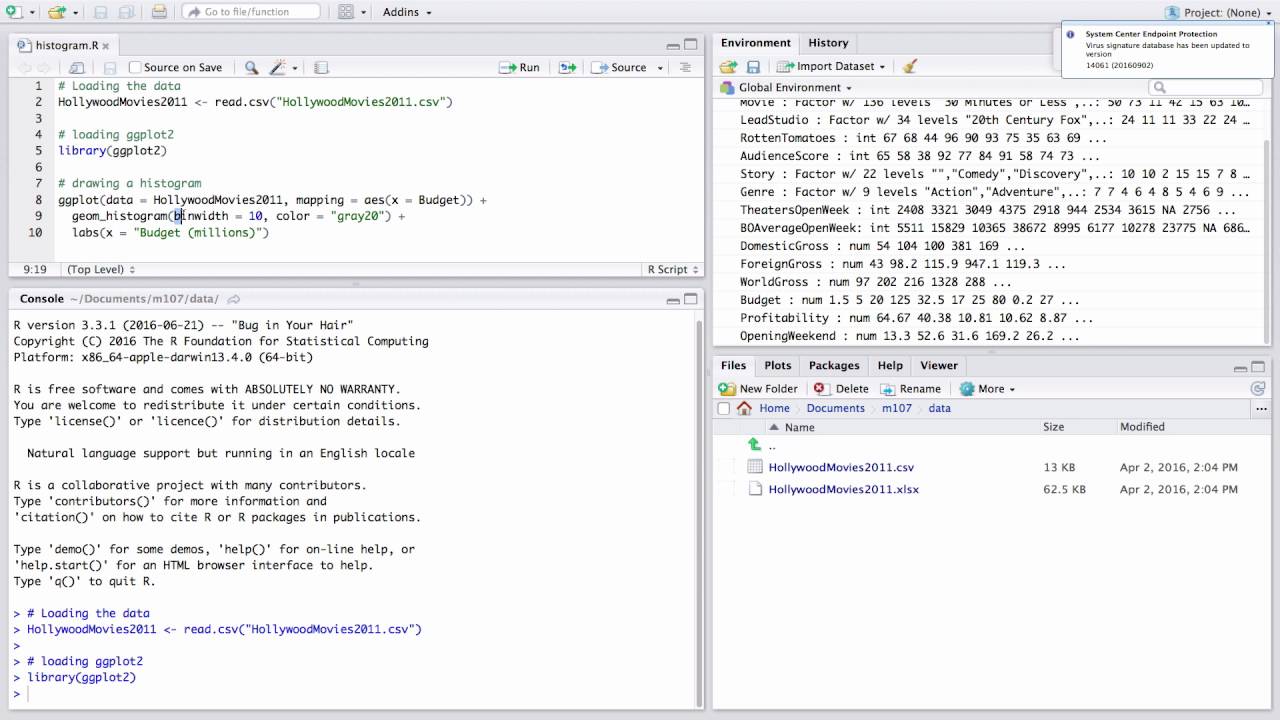The width and height of the screenshot is (1280, 720).
Task: Sort files by Name column header
Action: coord(800,427)
